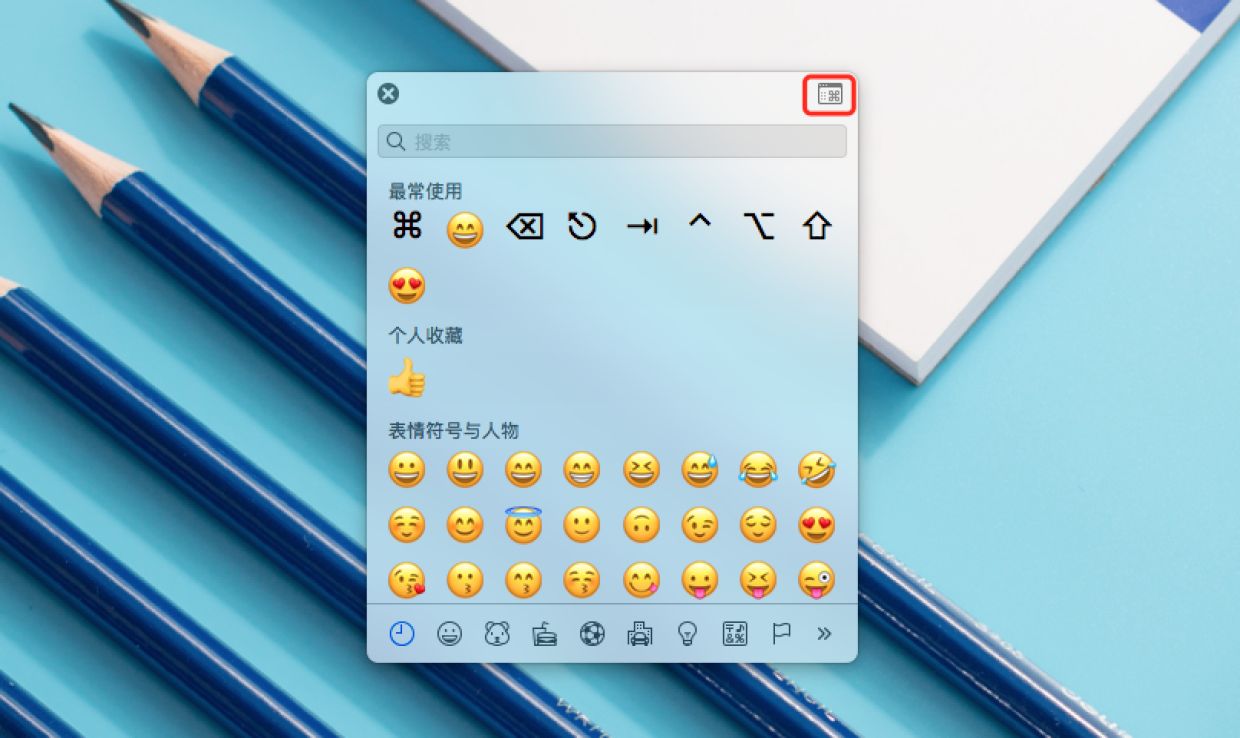Switch to the recents clock category
The width and height of the screenshot is (1240, 738).
tap(402, 633)
